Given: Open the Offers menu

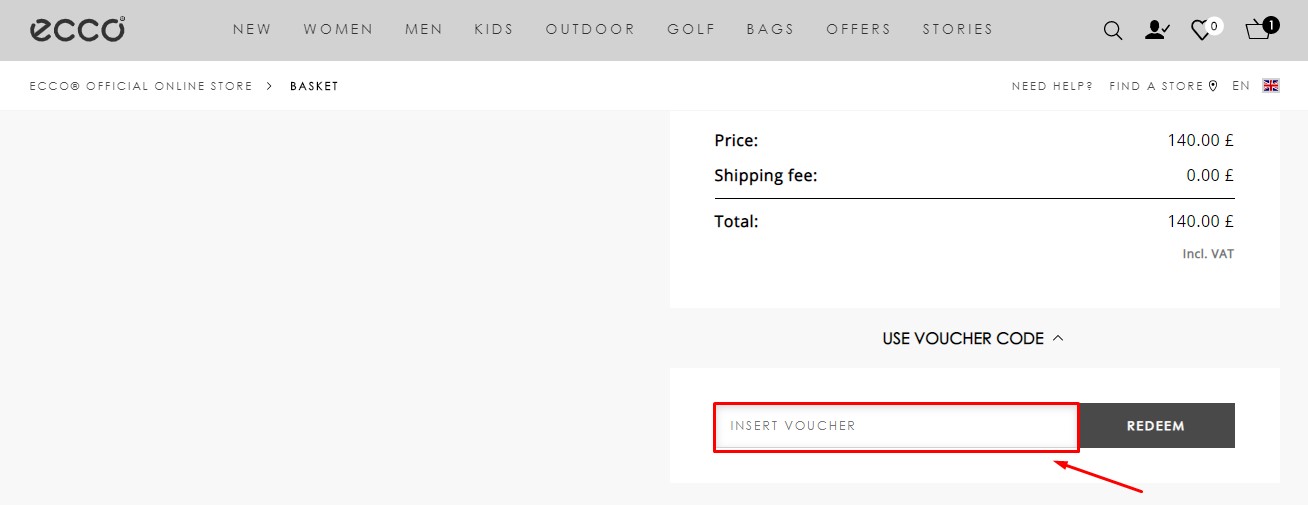Looking at the screenshot, I should click(x=858, y=29).
